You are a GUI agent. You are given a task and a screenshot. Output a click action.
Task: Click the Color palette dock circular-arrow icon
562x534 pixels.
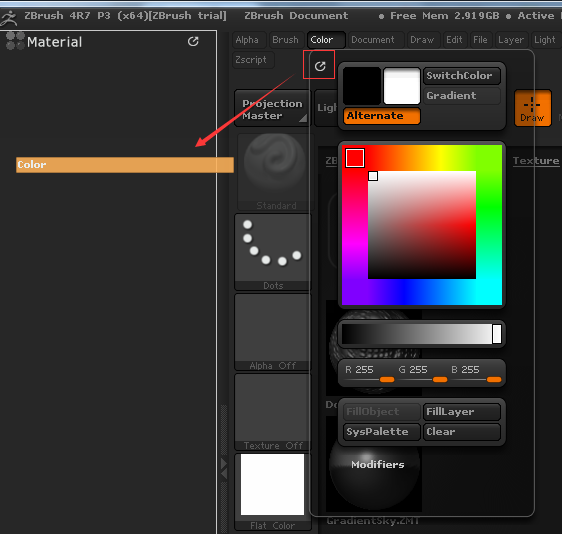320,66
